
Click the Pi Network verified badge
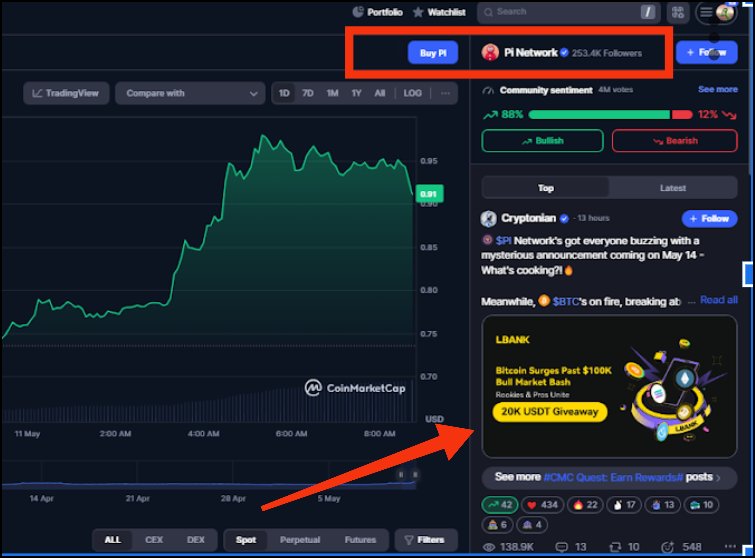564,52
